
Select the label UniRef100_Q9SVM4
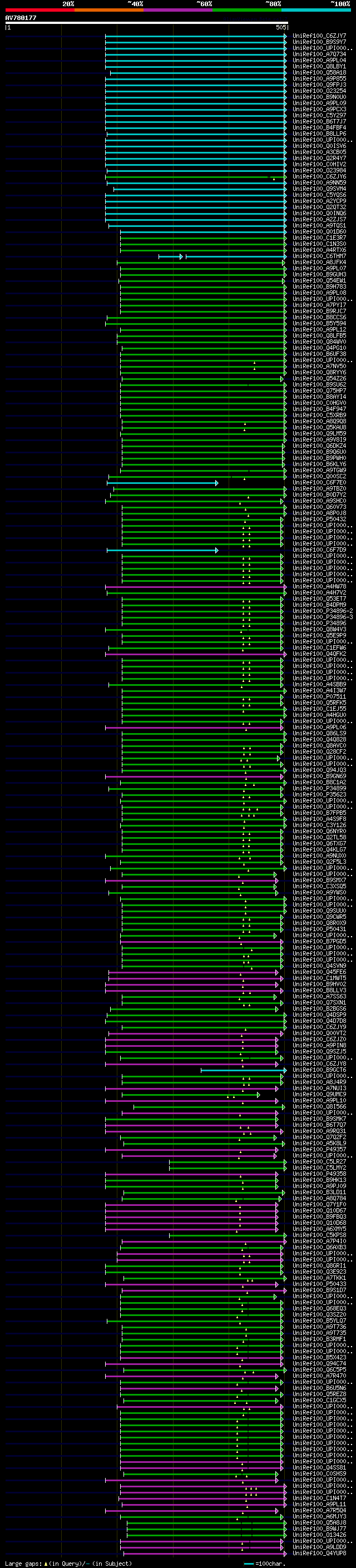click(x=319, y=189)
